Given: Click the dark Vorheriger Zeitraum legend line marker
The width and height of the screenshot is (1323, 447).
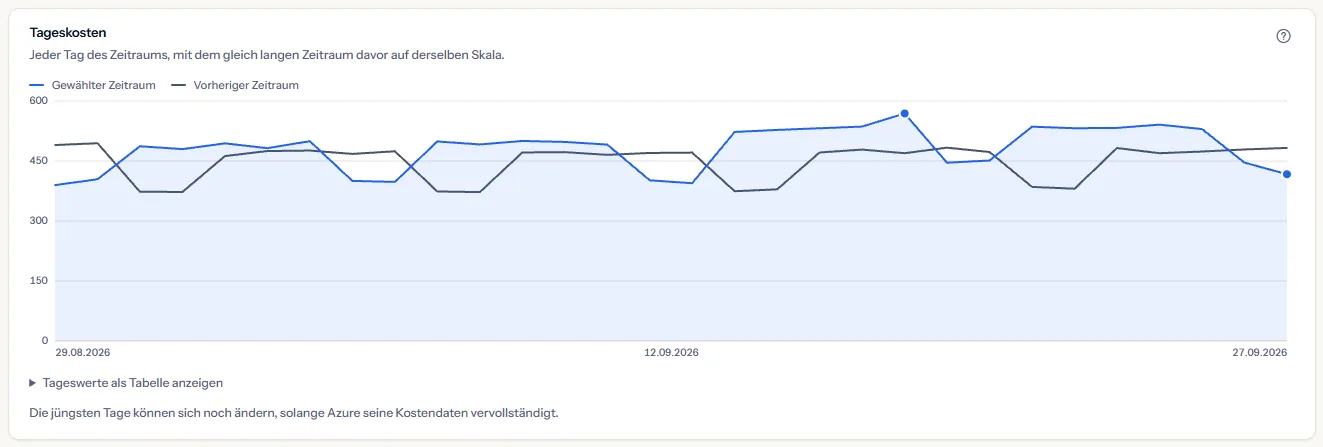Looking at the screenshot, I should (179, 85).
